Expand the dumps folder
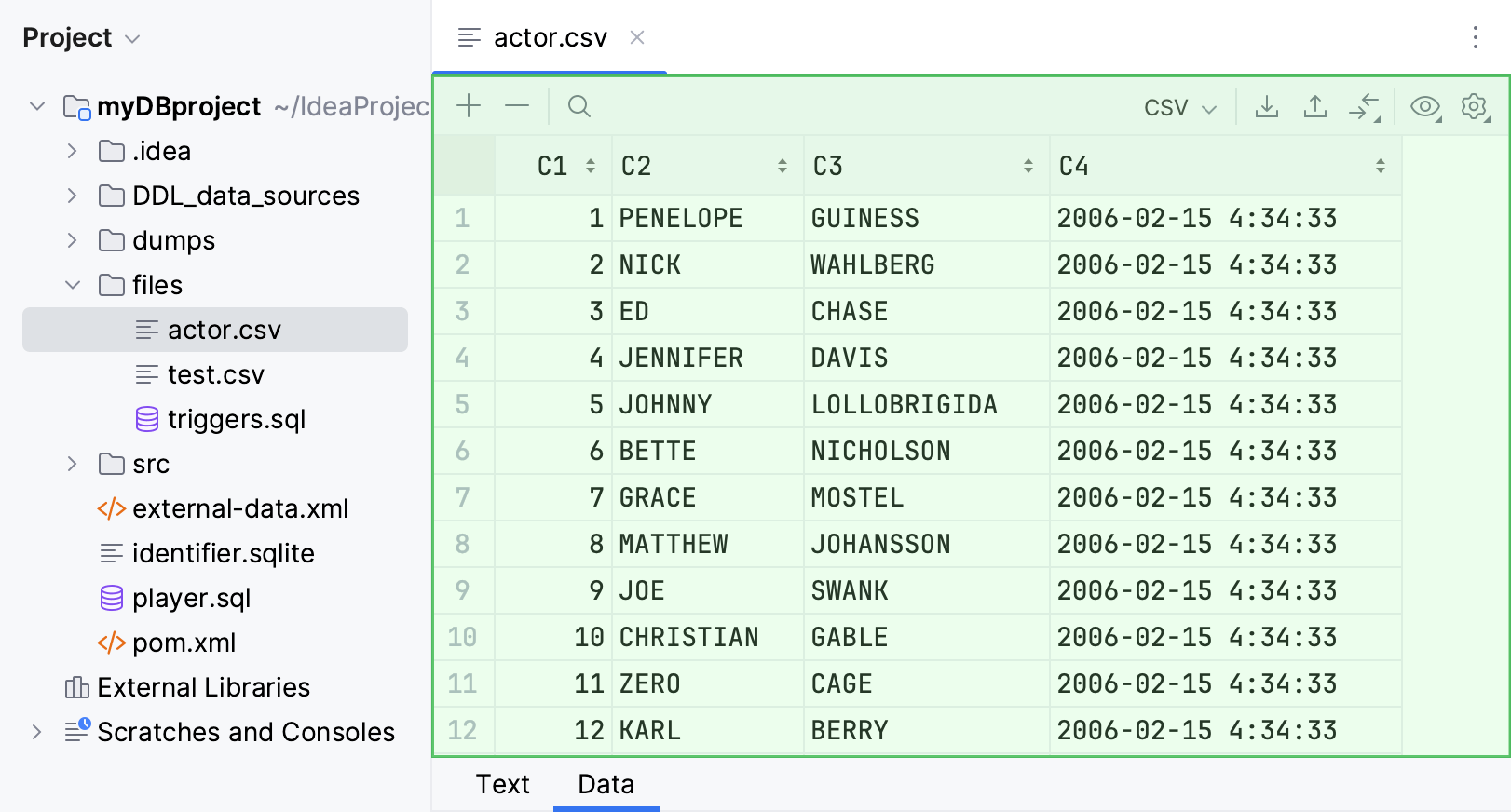This screenshot has width=1511, height=812. click(73, 240)
